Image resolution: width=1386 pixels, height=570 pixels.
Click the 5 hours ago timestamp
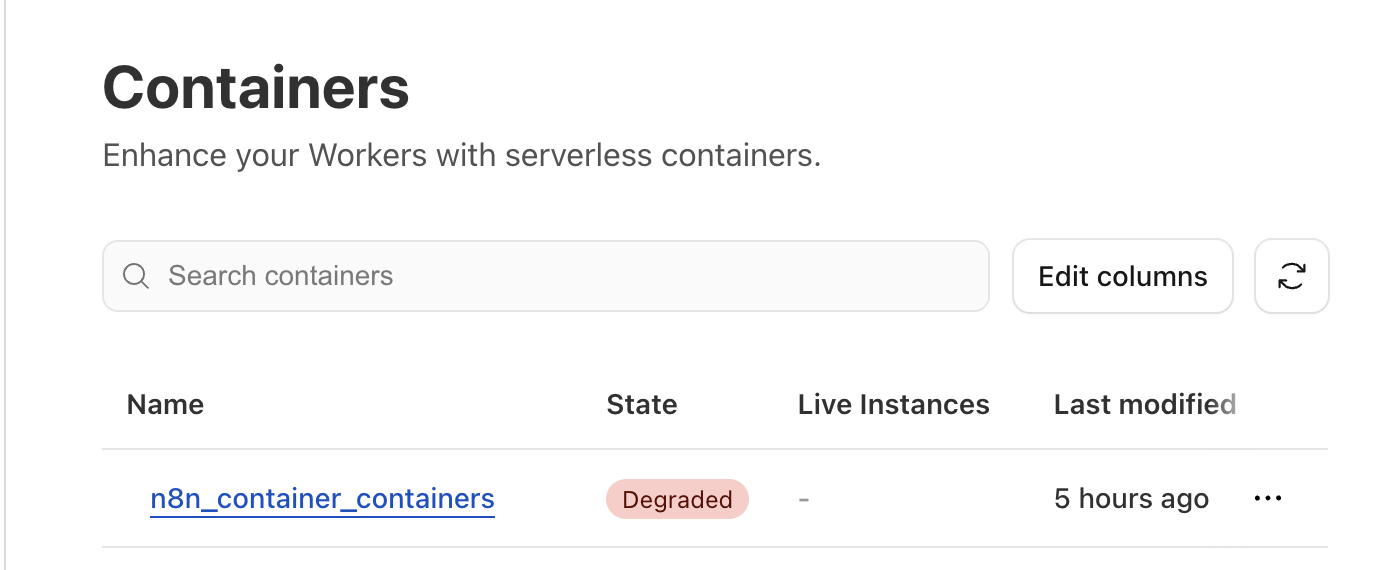pyautogui.click(x=1131, y=498)
